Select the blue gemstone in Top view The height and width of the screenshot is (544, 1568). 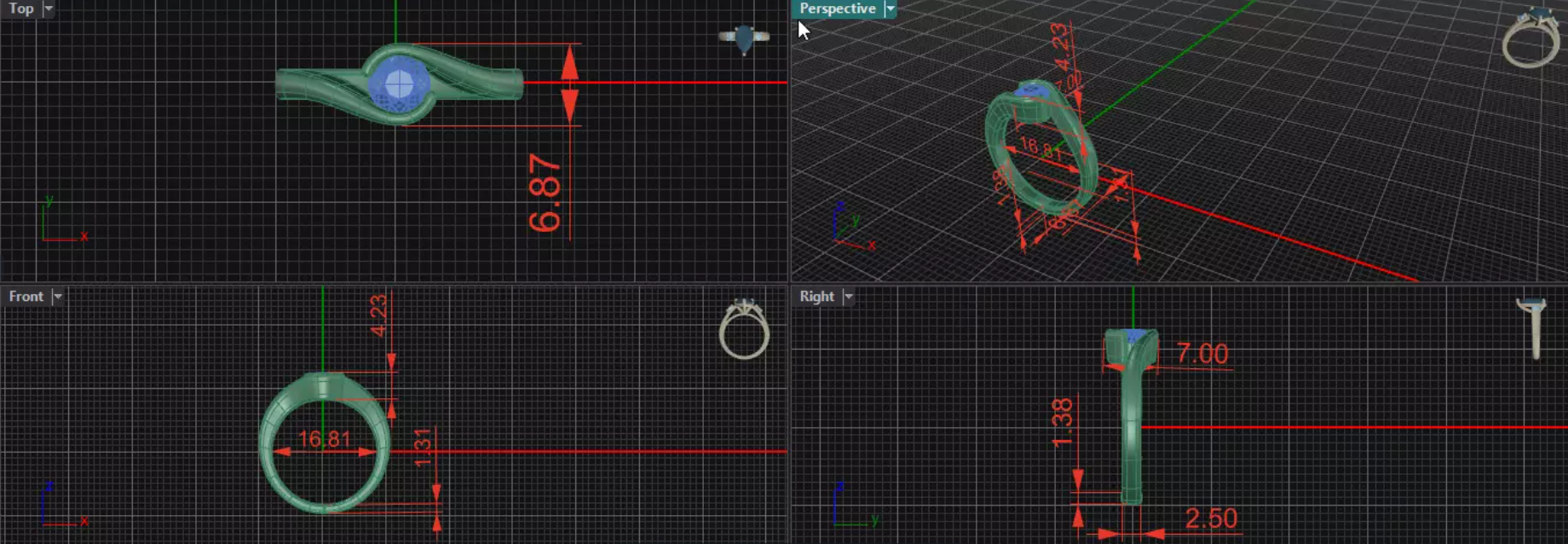tap(399, 84)
